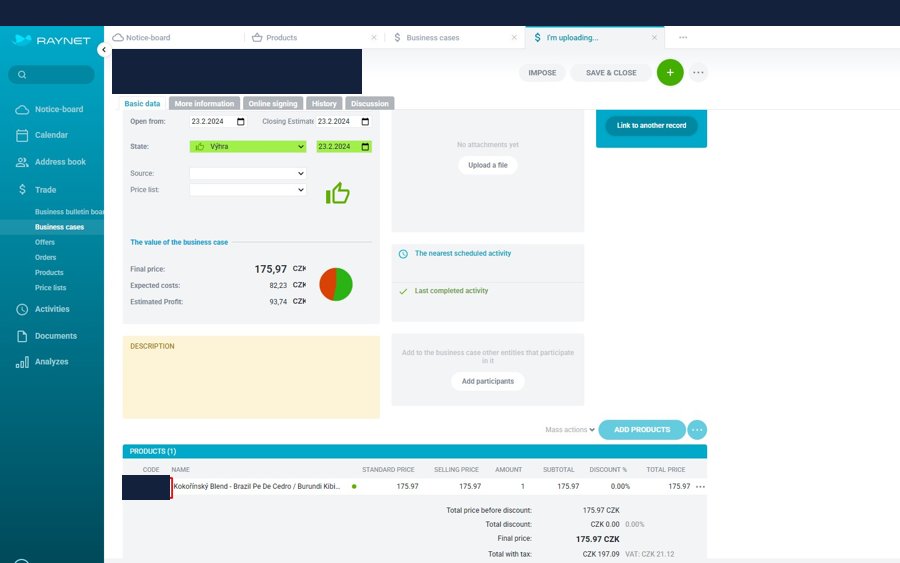Click the amount value 1 in product row
Image resolution: width=900 pixels, height=563 pixels.
[x=522, y=487]
